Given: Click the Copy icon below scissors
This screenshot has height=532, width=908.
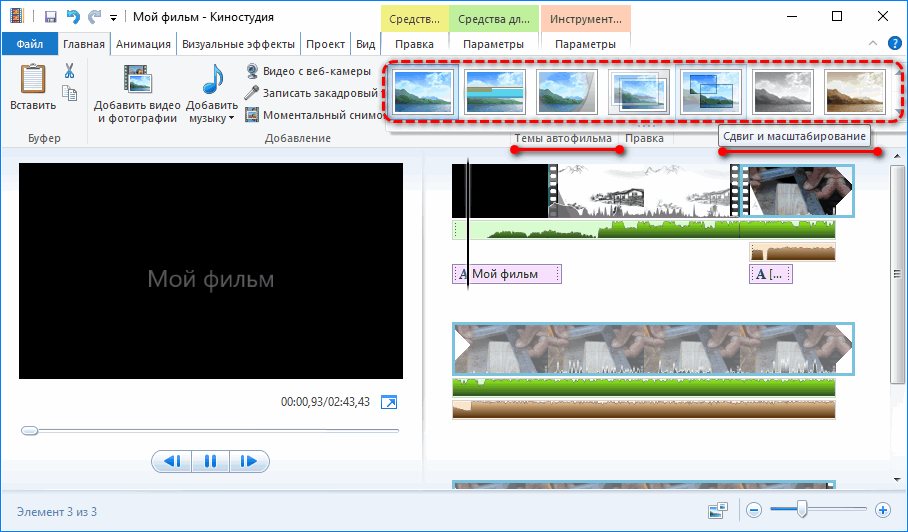Looking at the screenshot, I should click(x=69, y=93).
